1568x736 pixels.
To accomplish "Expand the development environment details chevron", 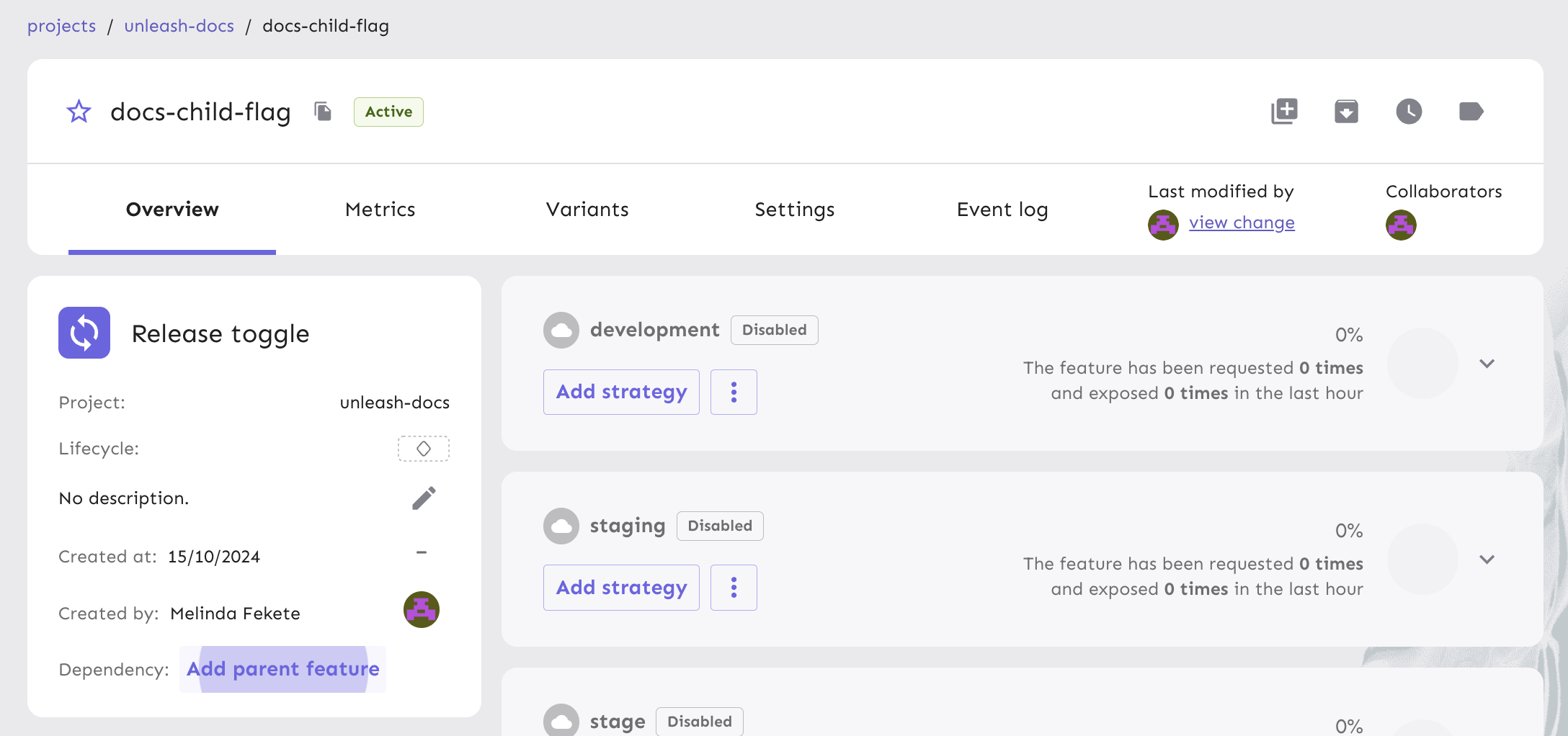I will [1487, 364].
